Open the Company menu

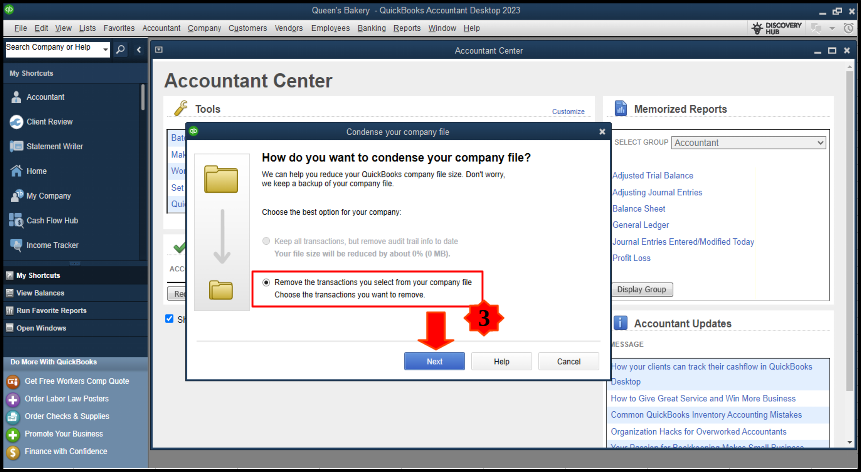[x=204, y=28]
